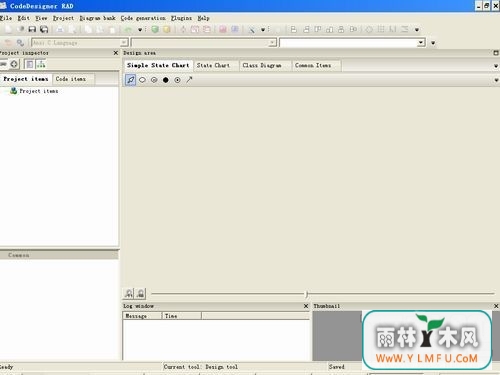Screen dimensions: 500x375
Task: Click the blue diagram icon in toolbar
Action: (235, 29)
